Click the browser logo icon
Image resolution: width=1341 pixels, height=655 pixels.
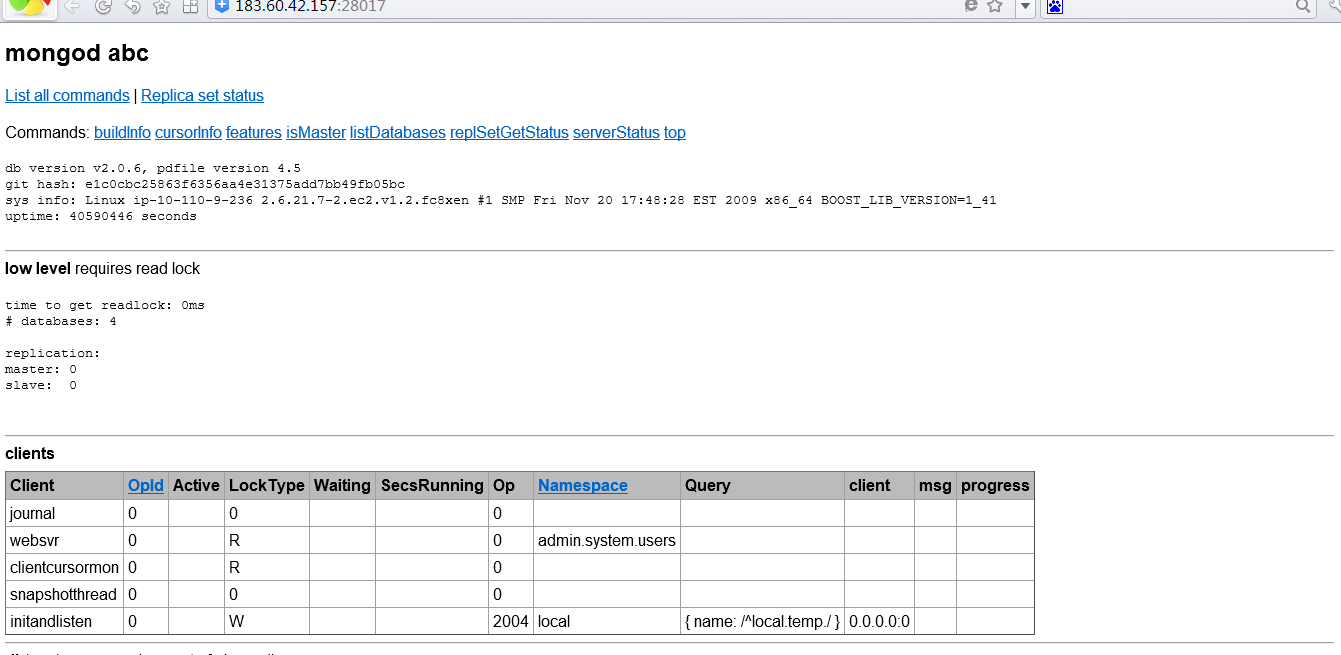30,8
